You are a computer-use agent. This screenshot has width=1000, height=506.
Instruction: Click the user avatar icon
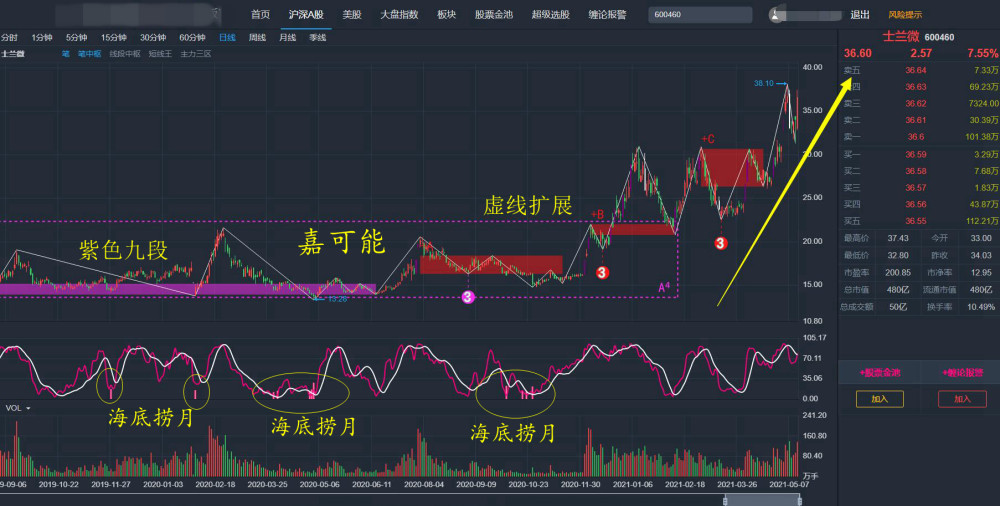point(776,15)
